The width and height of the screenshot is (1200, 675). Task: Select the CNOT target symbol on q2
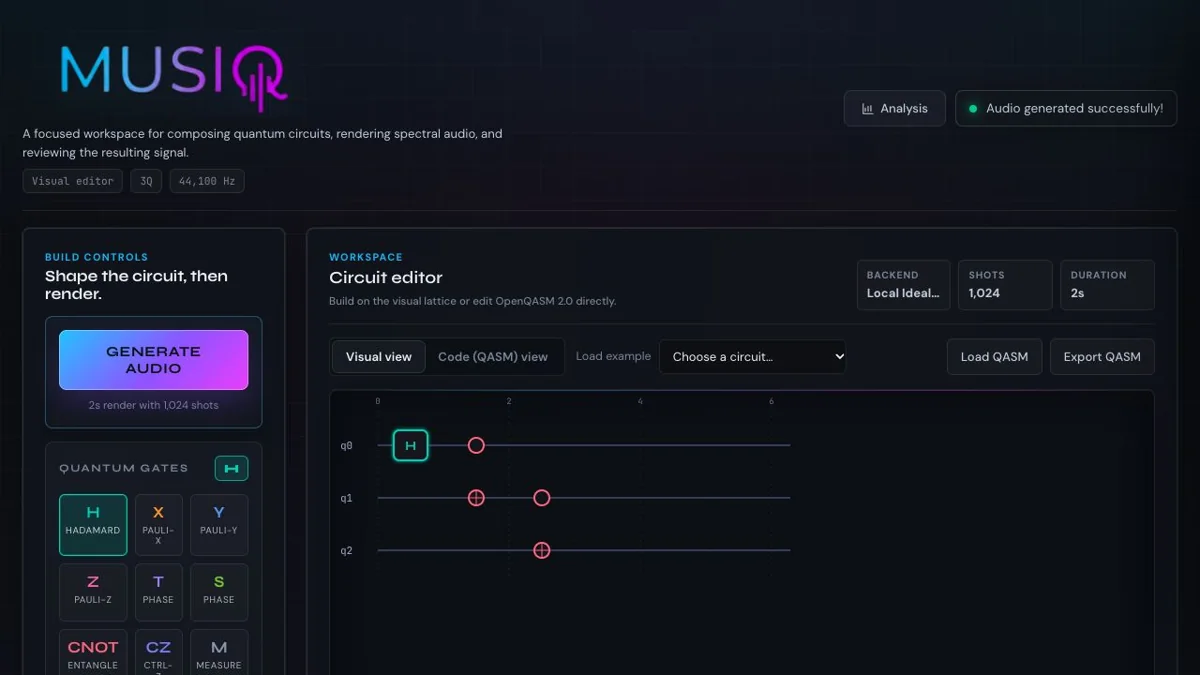click(541, 550)
